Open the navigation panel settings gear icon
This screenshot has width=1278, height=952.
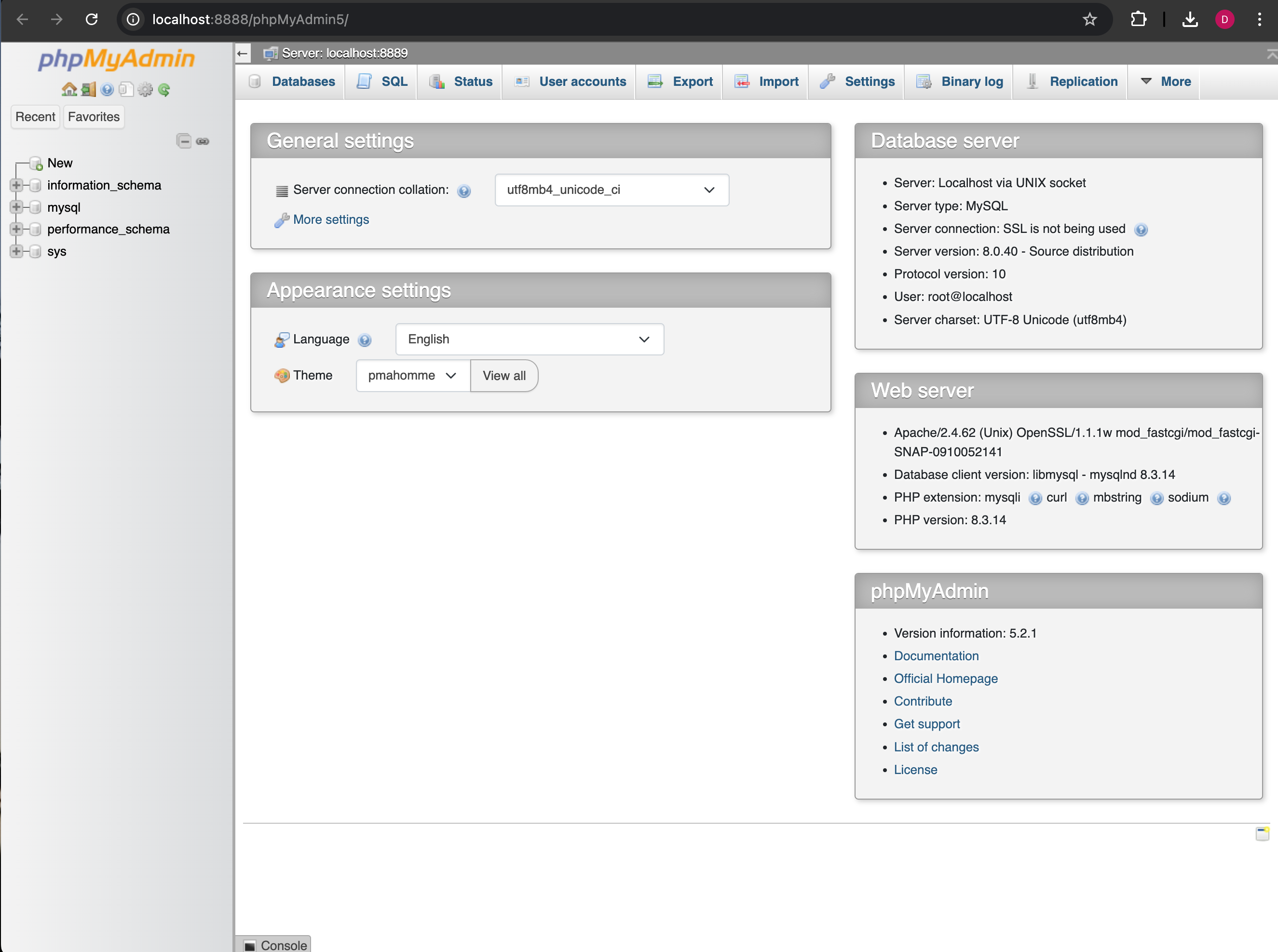pyautogui.click(x=145, y=89)
